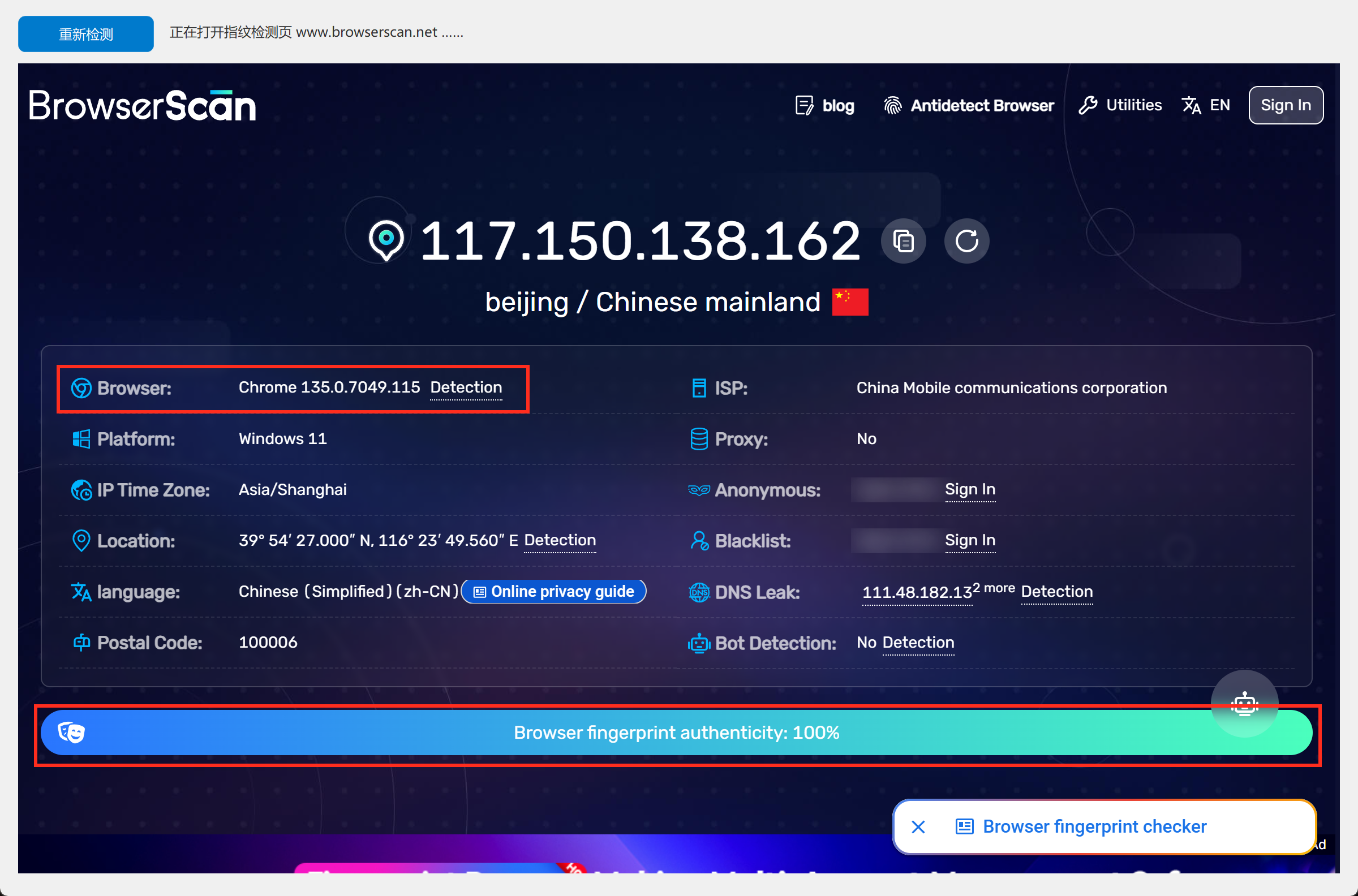Open Detection link in DNS Leak row

point(1057,592)
